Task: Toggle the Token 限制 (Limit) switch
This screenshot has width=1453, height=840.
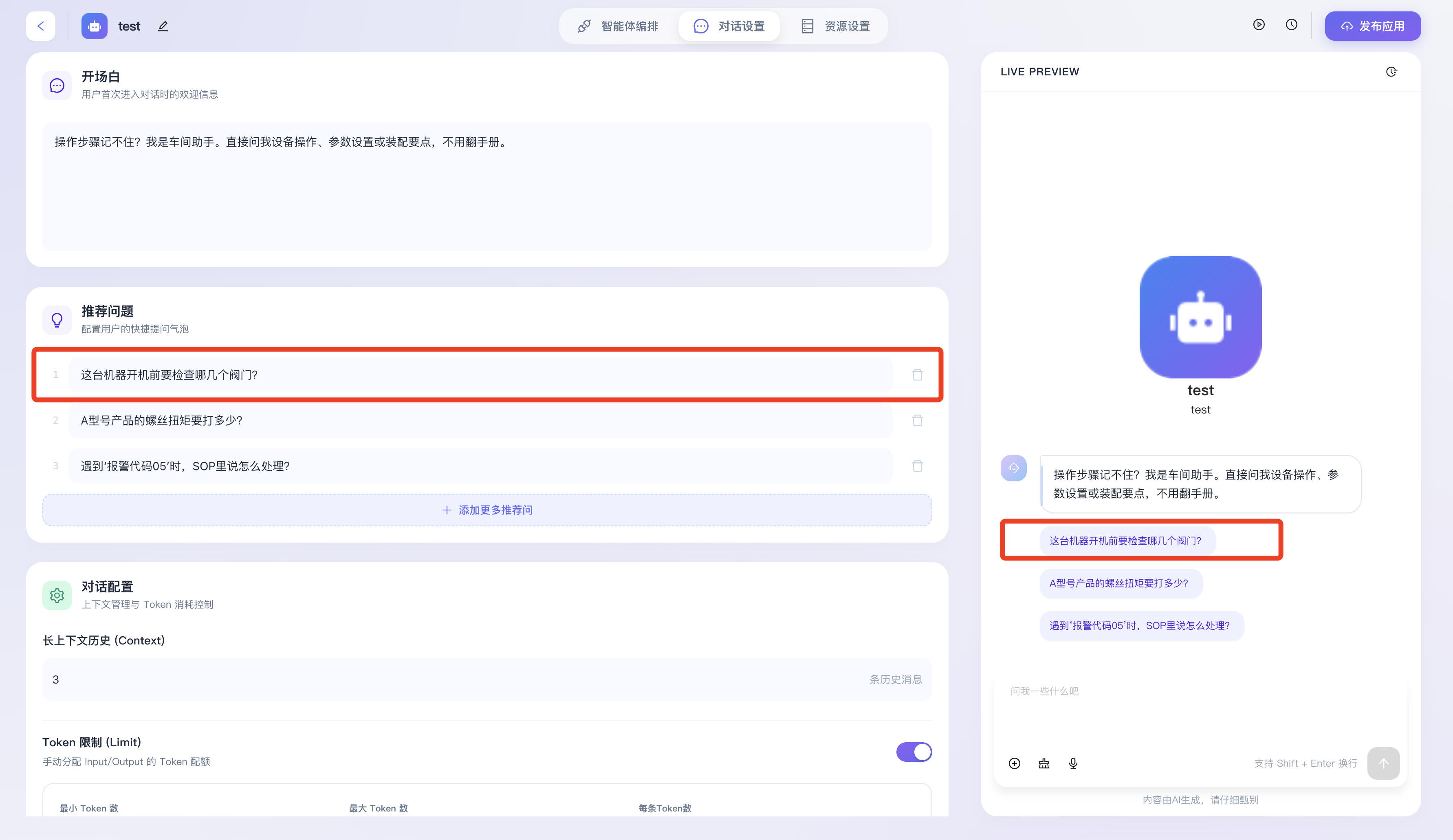Action: click(x=913, y=752)
